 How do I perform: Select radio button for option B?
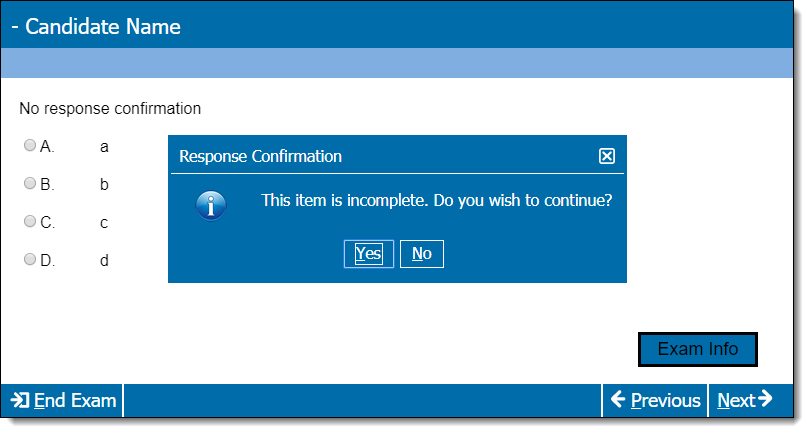pyautogui.click(x=30, y=183)
